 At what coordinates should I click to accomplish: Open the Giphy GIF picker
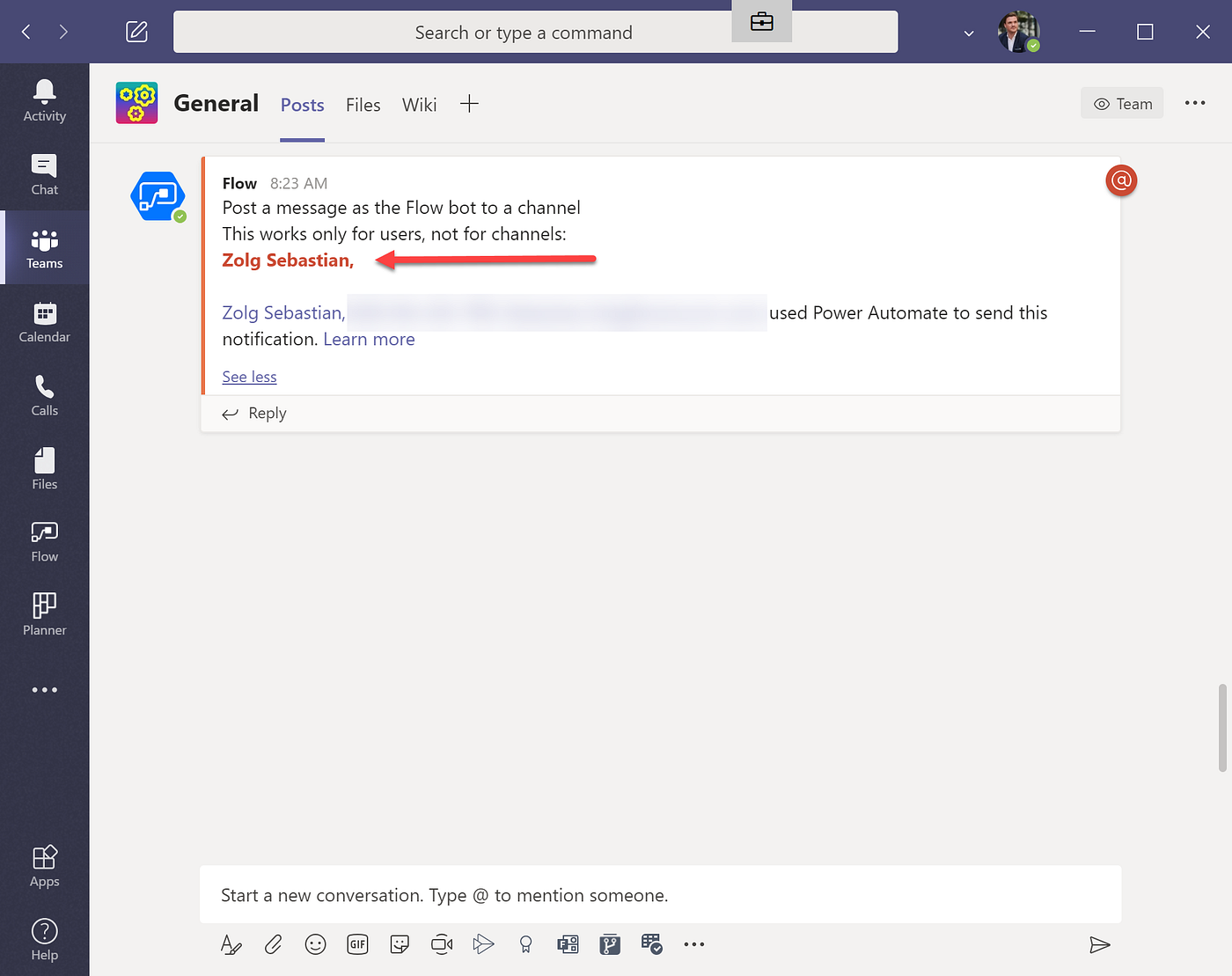tap(357, 944)
